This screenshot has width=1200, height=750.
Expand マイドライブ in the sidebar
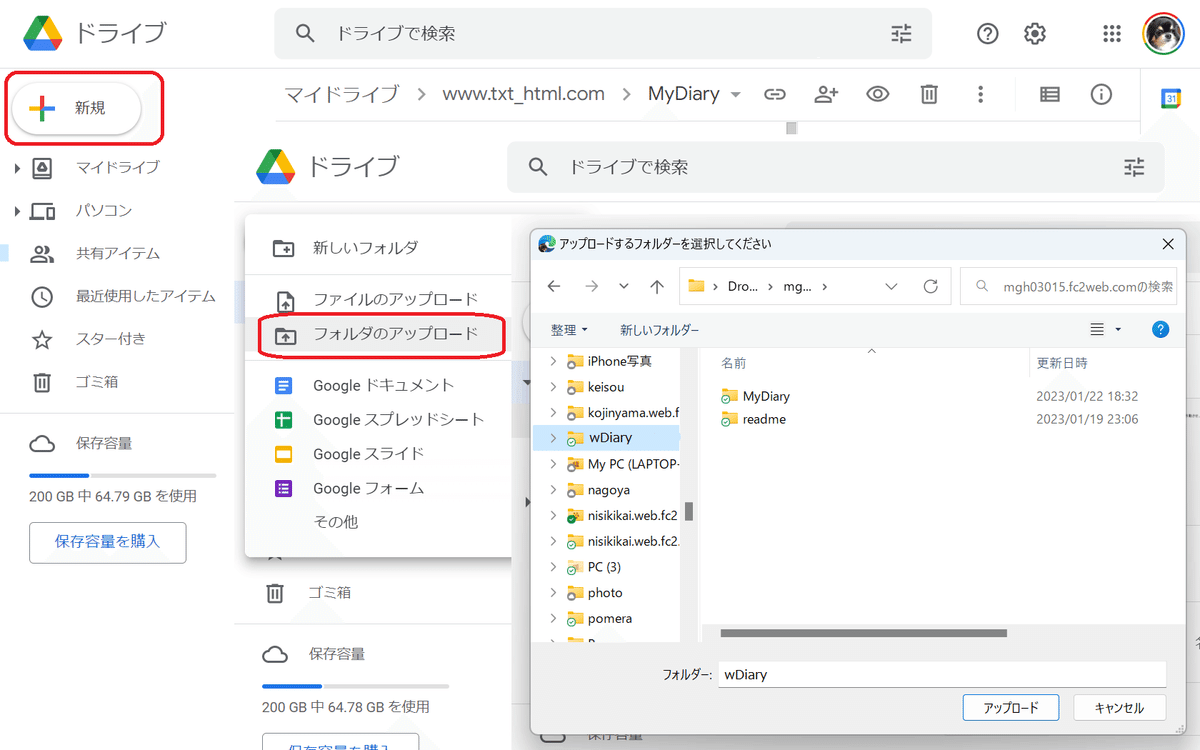(x=17, y=168)
